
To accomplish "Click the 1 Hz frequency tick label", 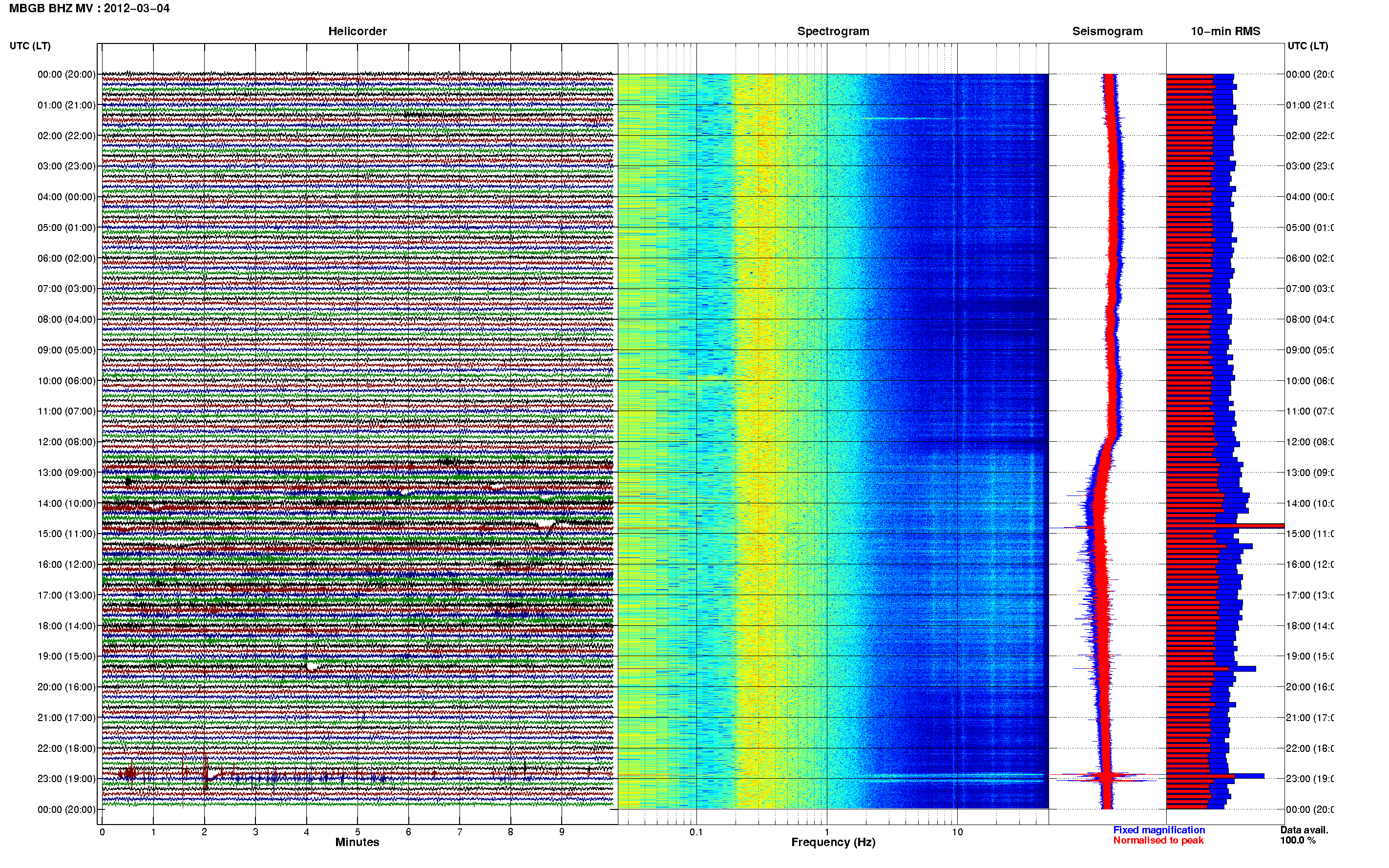I will pyautogui.click(x=827, y=832).
